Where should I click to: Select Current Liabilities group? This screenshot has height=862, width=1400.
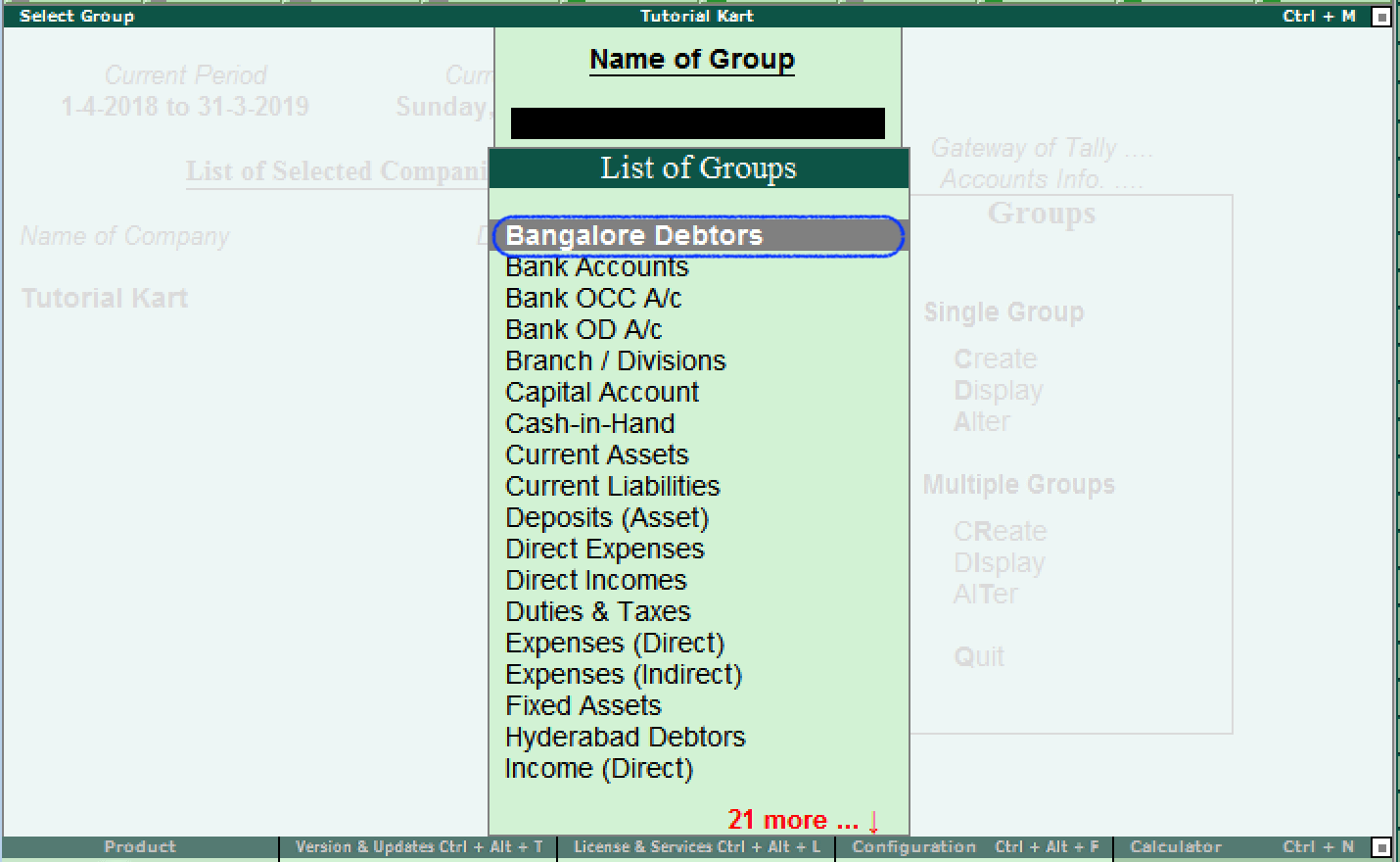pos(612,486)
